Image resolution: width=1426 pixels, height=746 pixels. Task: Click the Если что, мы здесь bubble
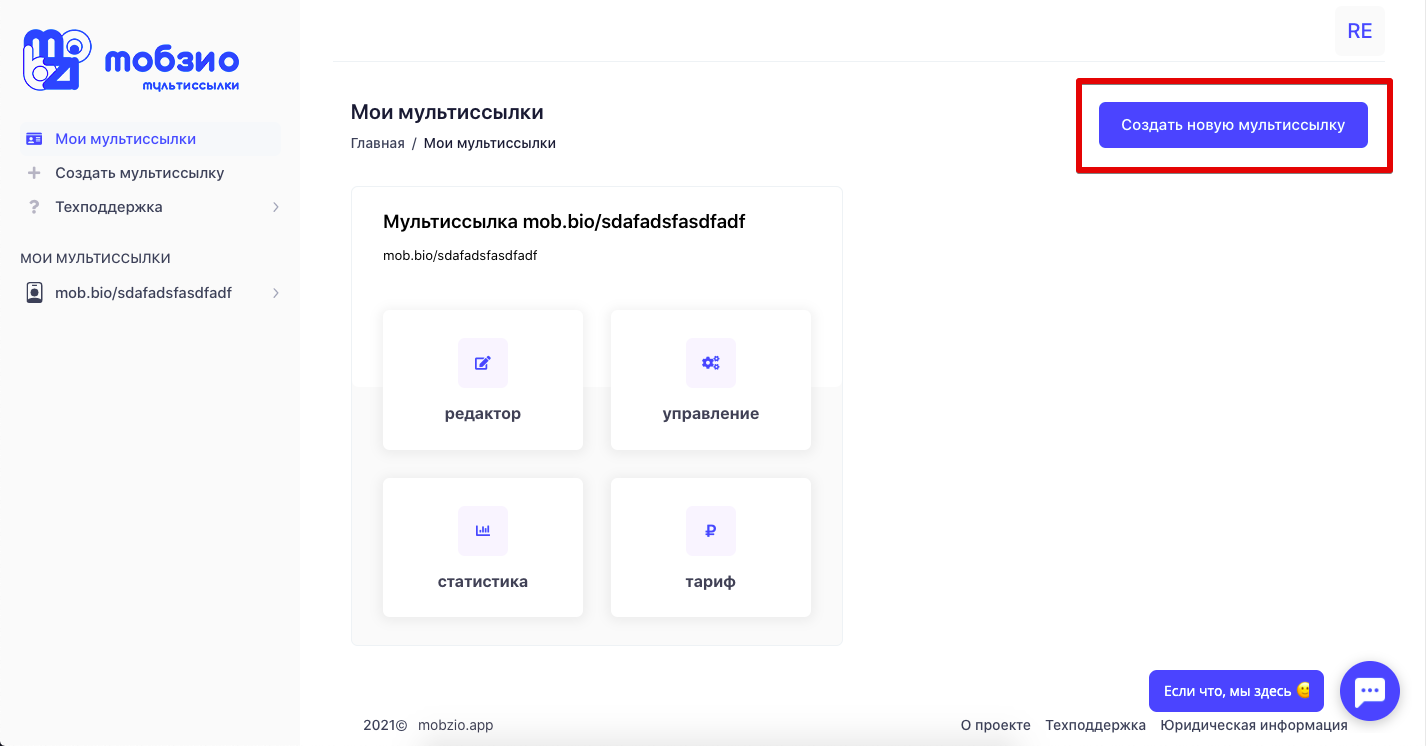(1237, 691)
